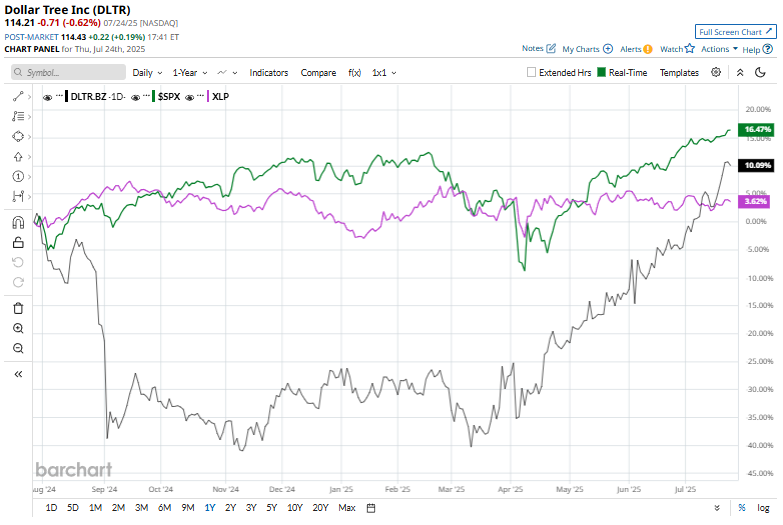Open Alerts for DLTR
Screen dimensions: 783x525
click(x=636, y=49)
